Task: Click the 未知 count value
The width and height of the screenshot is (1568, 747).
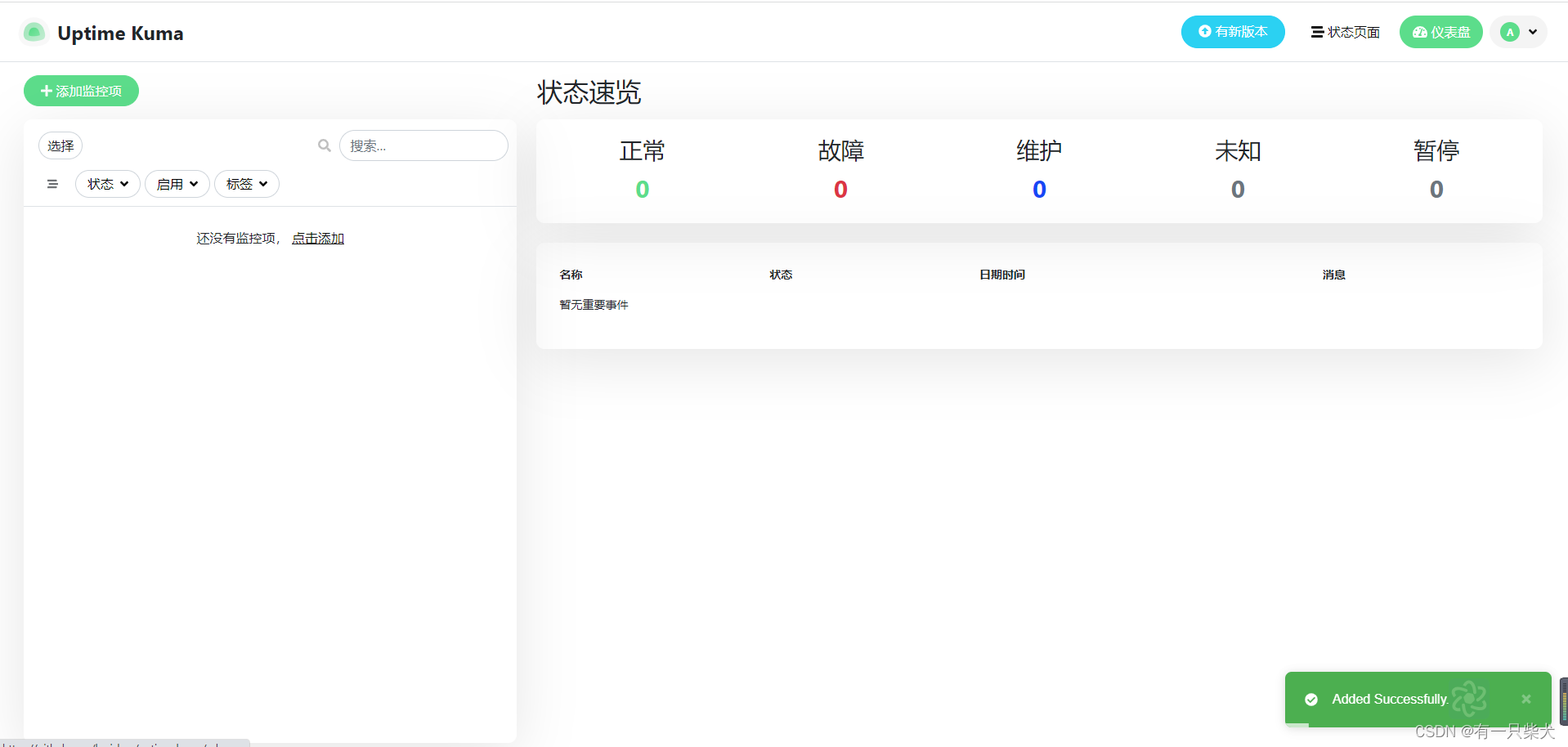Action: [1238, 190]
